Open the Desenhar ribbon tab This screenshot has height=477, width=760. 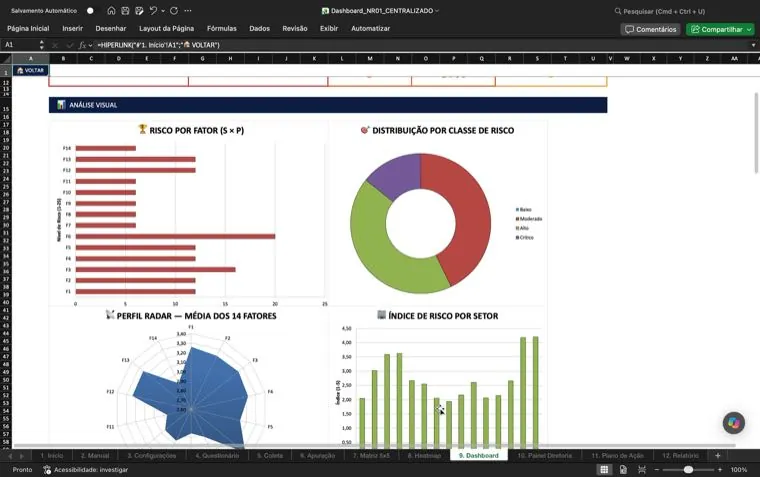(111, 29)
